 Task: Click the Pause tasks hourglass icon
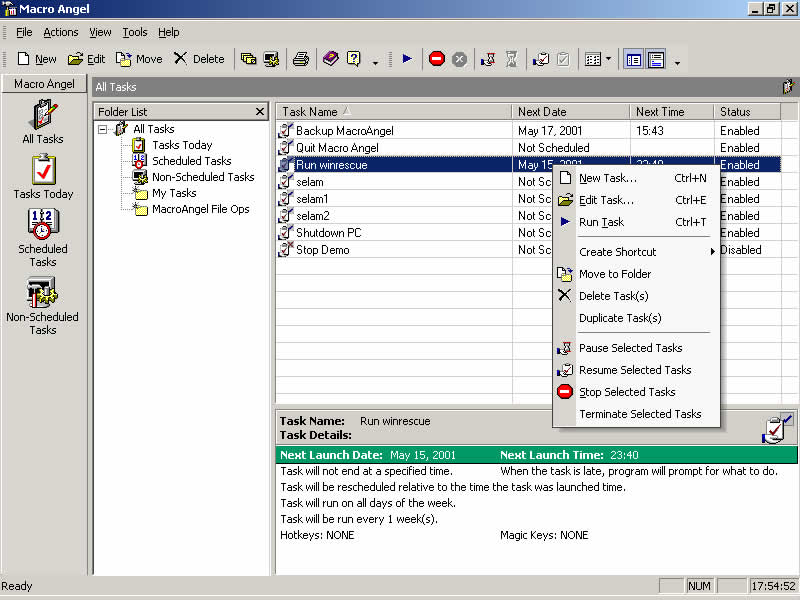pyautogui.click(x=489, y=59)
